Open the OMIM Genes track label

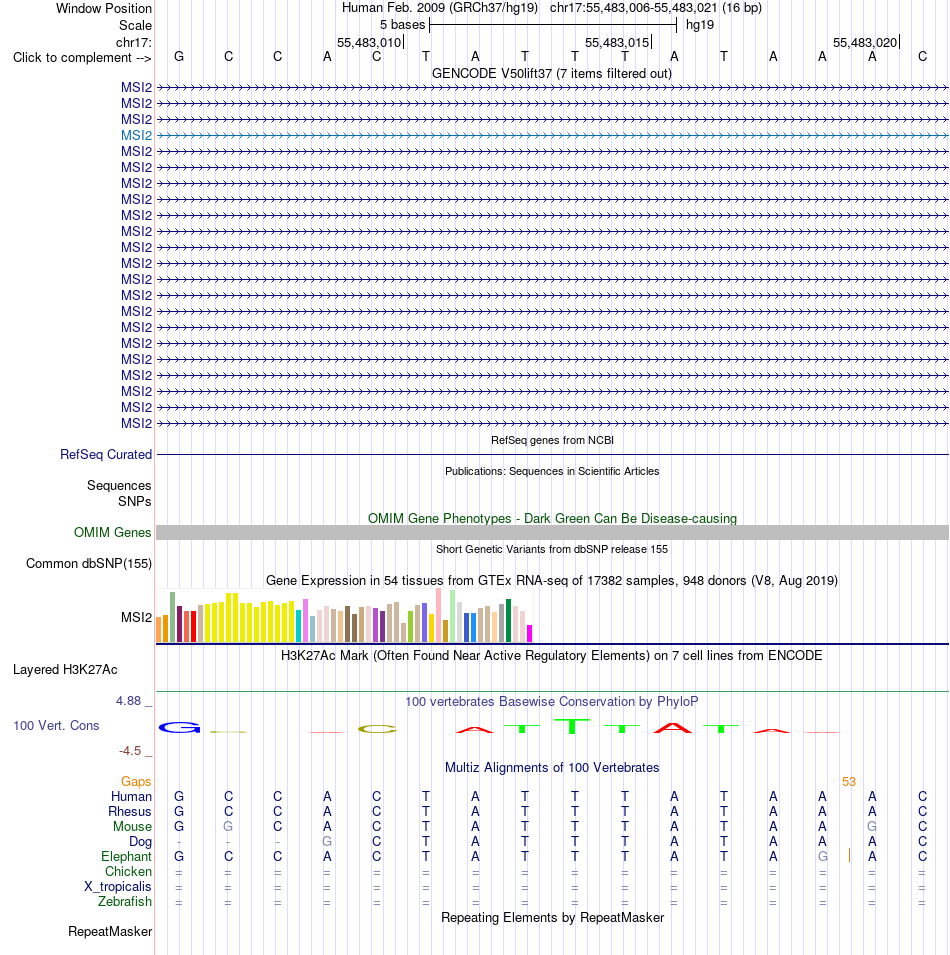click(113, 532)
